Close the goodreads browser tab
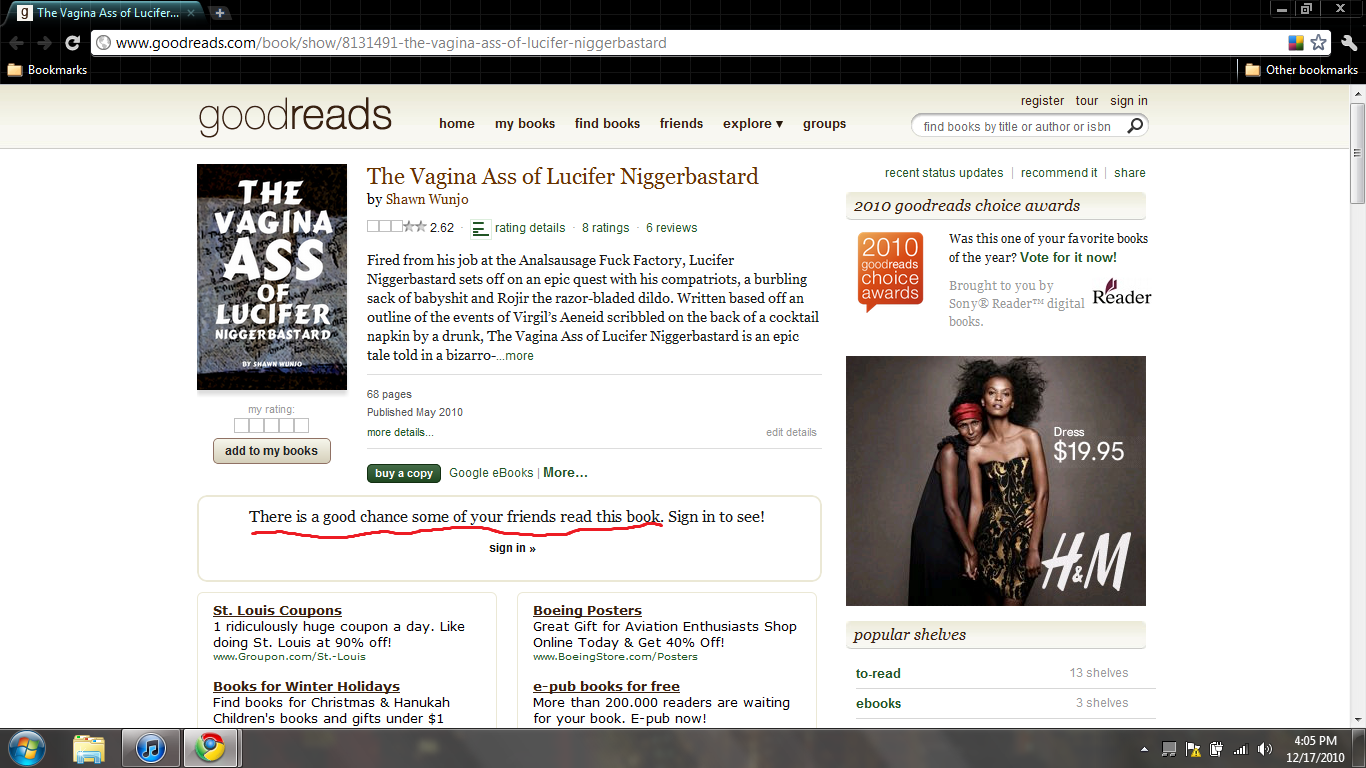The width and height of the screenshot is (1366, 768). 191,14
